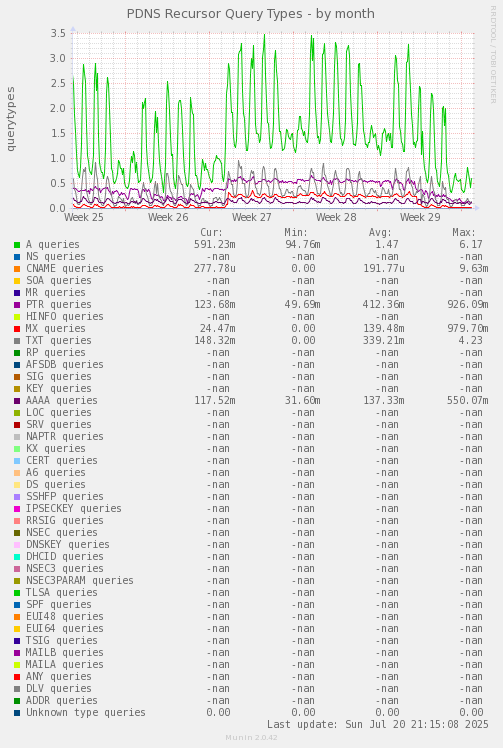Click CNAME current value 277.78u
Image resolution: width=503 pixels, height=748 pixels.
(215, 269)
